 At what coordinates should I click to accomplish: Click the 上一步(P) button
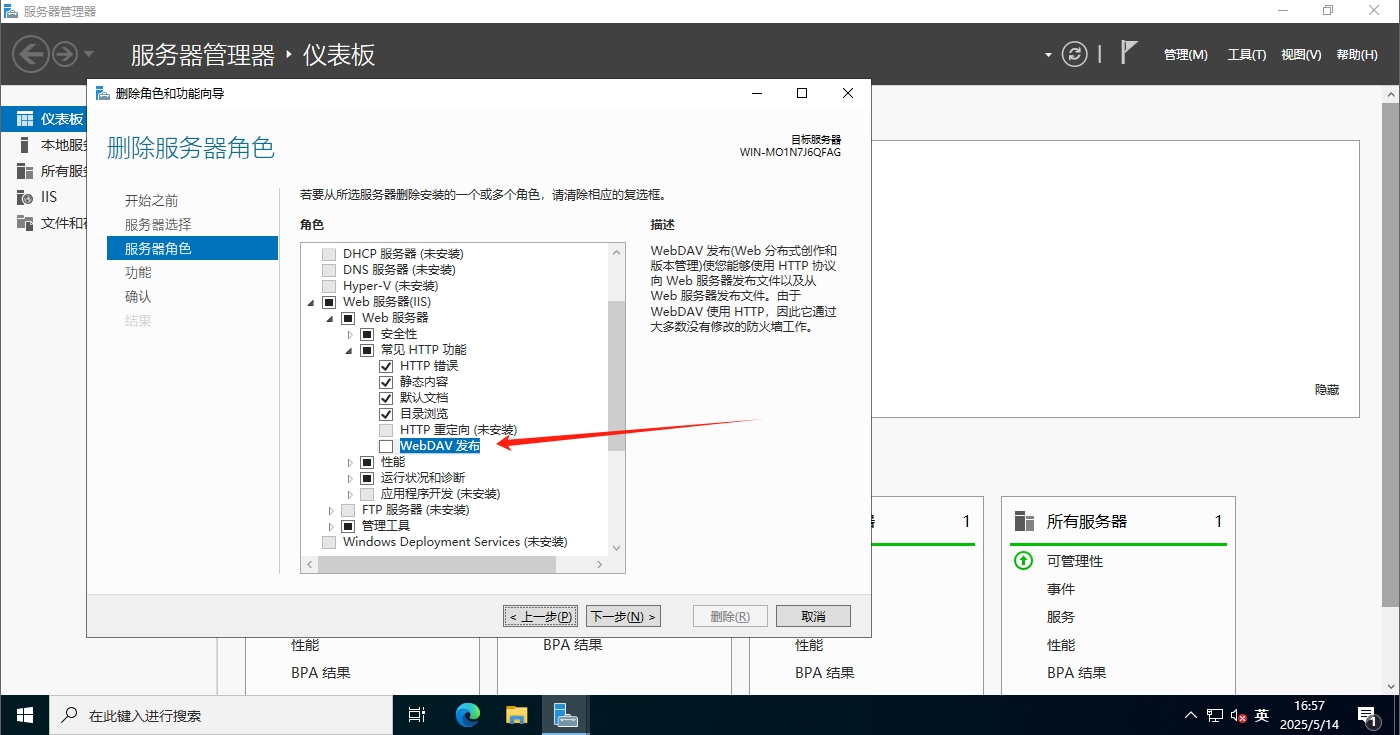click(x=541, y=616)
